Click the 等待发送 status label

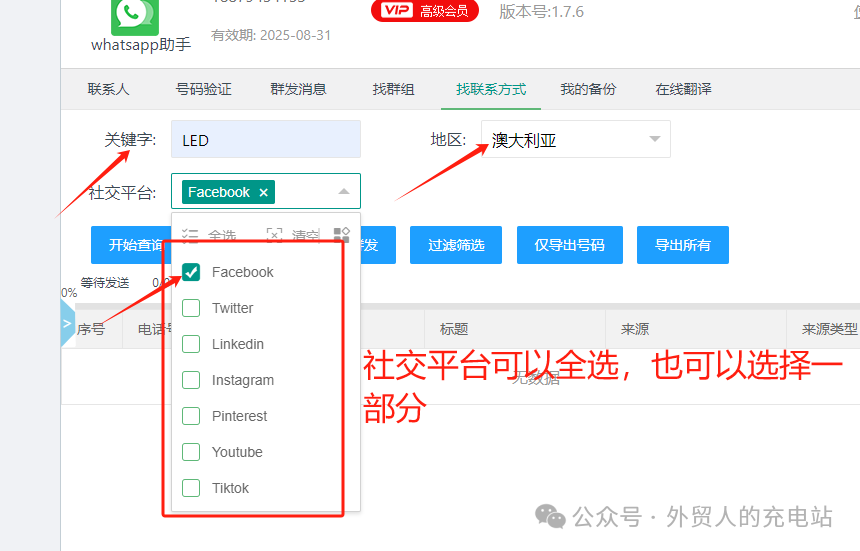(x=105, y=283)
